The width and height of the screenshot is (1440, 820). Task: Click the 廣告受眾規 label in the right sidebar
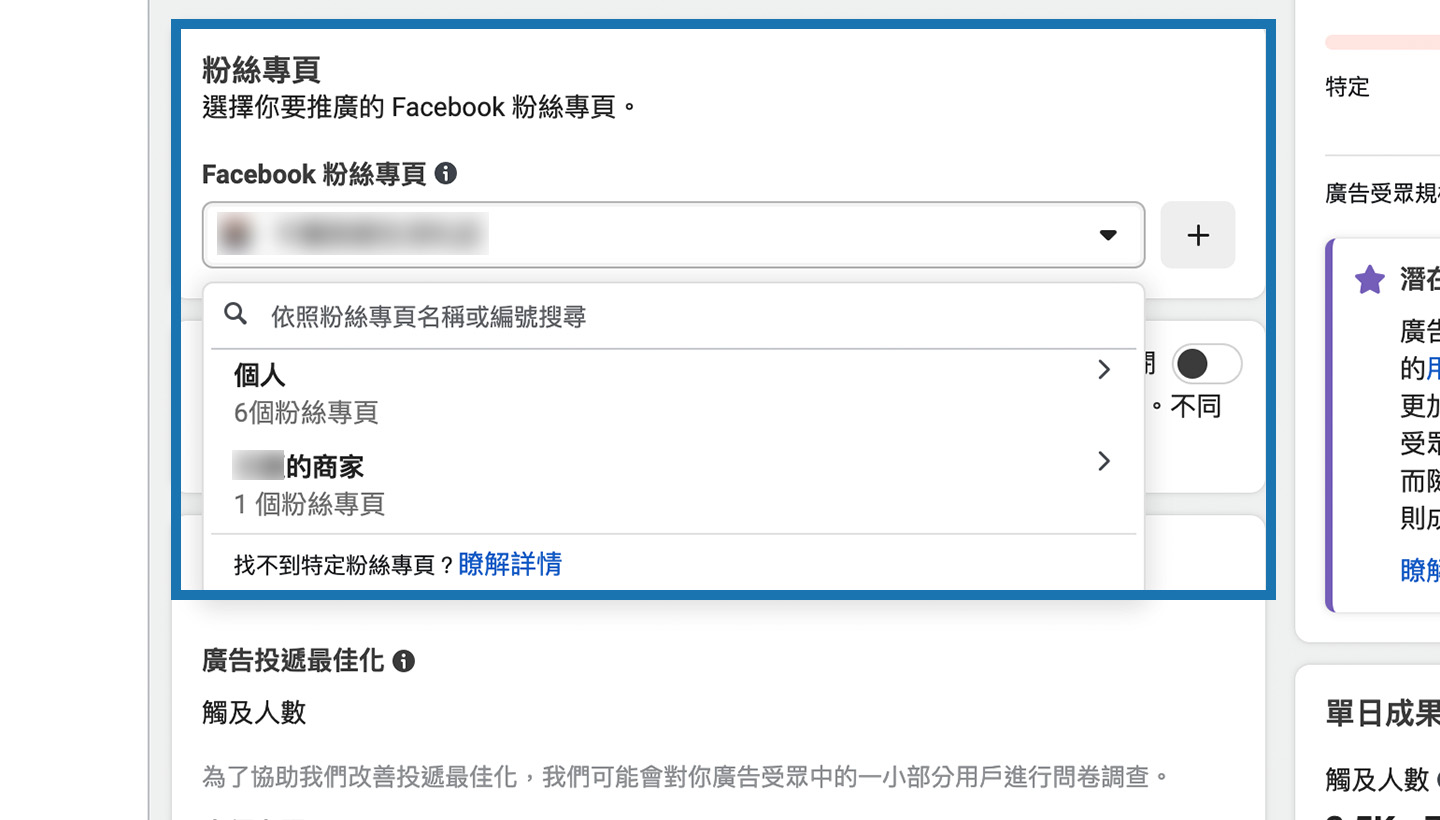point(1382,194)
